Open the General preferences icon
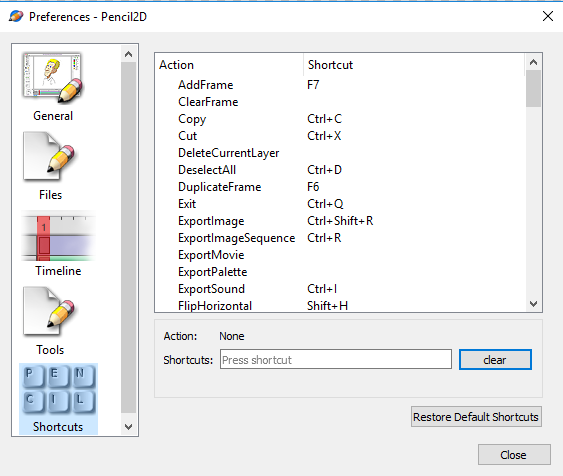563x476 pixels. coord(52,78)
